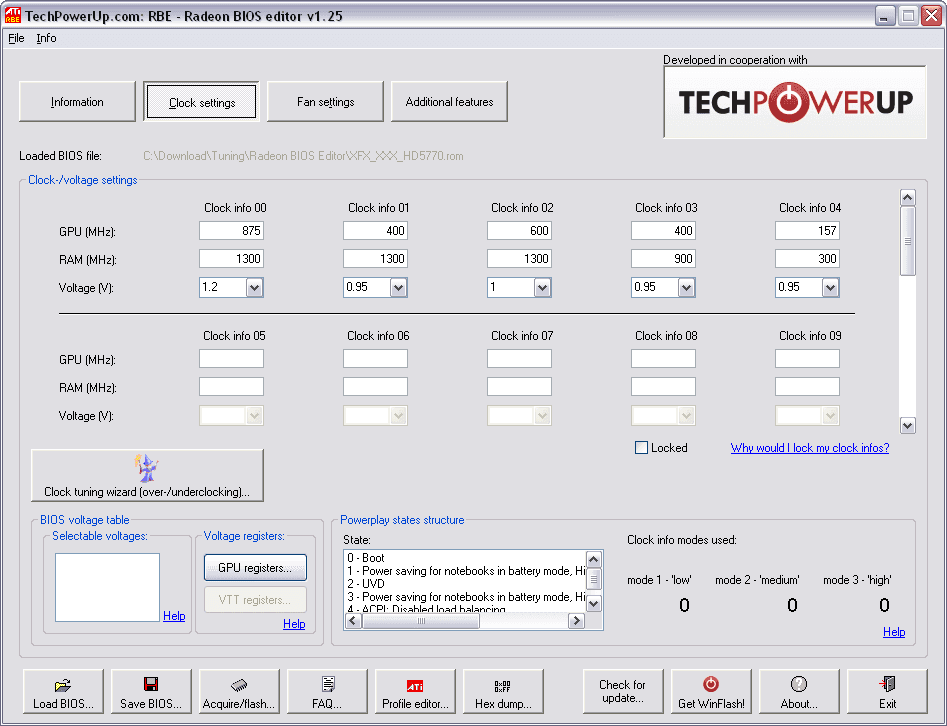Viewport: 947px width, 726px height.
Task: Click the Load BIOS folder icon button
Action: 63,691
